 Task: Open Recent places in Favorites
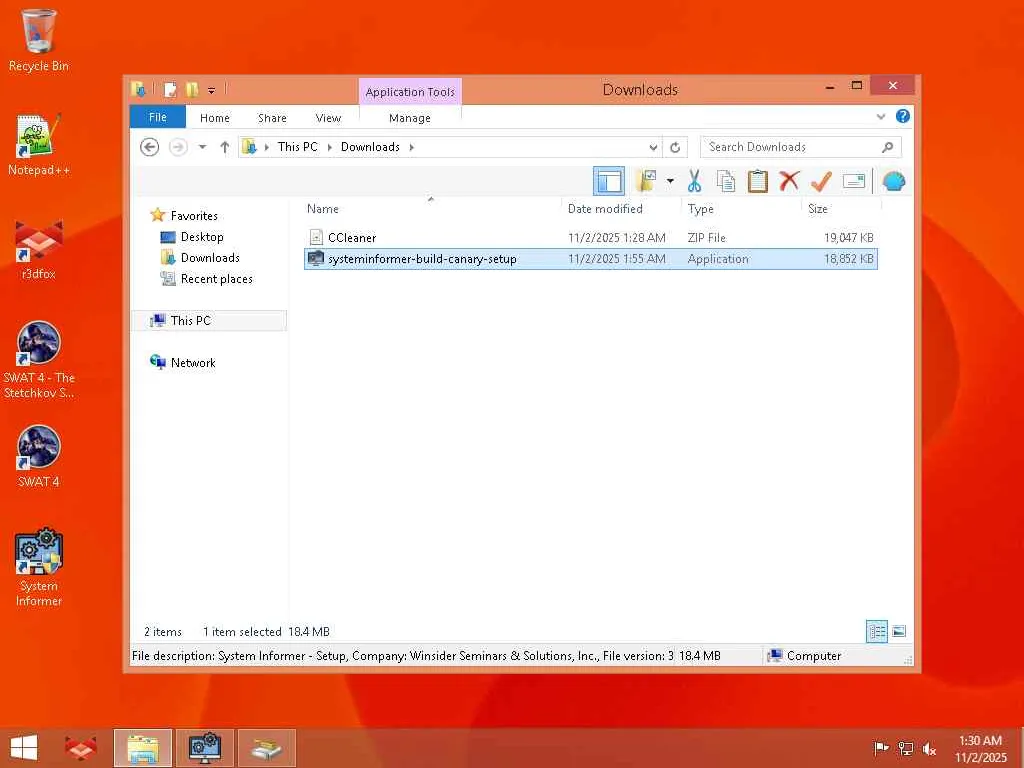(216, 279)
